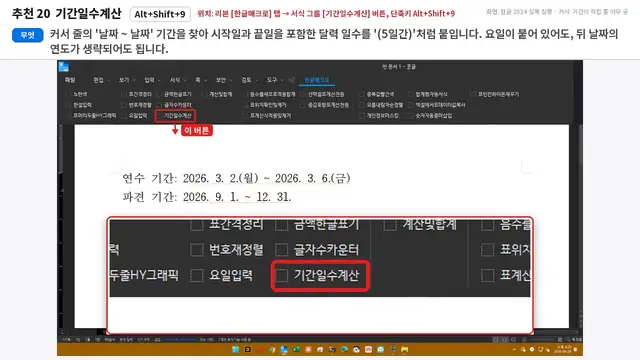Open the taskbar clock and date
Screen dimensions: 640x360
click(563, 349)
